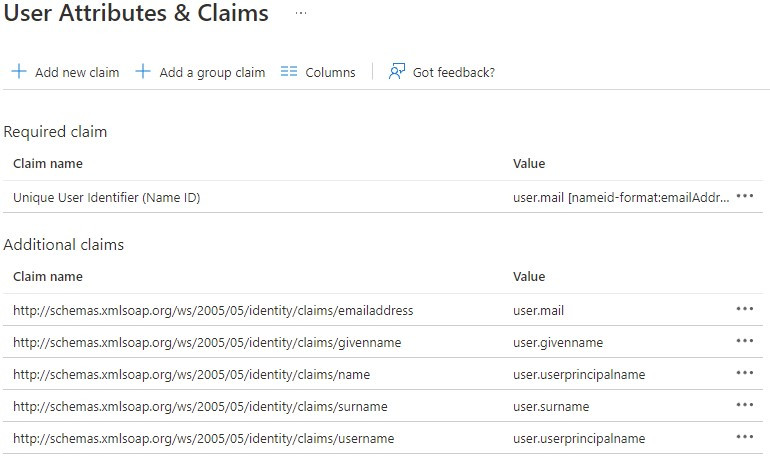Open the surname claim row
Screen dimensions: 770x470
point(200,407)
